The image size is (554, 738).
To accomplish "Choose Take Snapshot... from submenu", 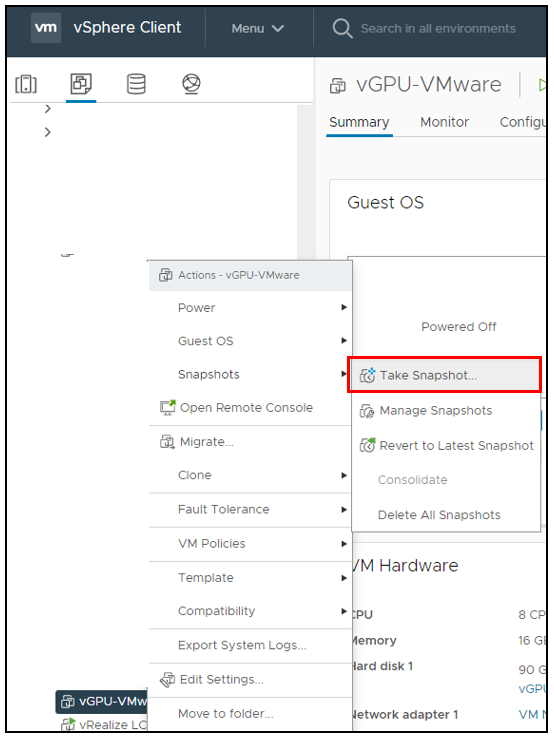I will coord(444,375).
